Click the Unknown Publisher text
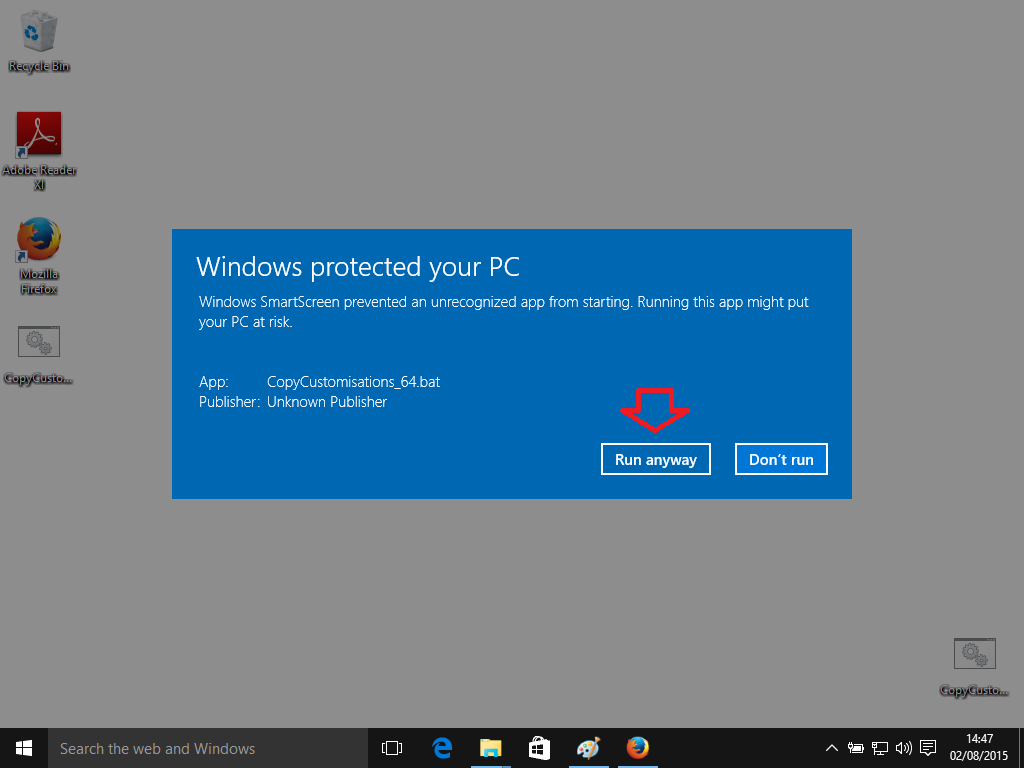1024x768 pixels. tap(327, 402)
